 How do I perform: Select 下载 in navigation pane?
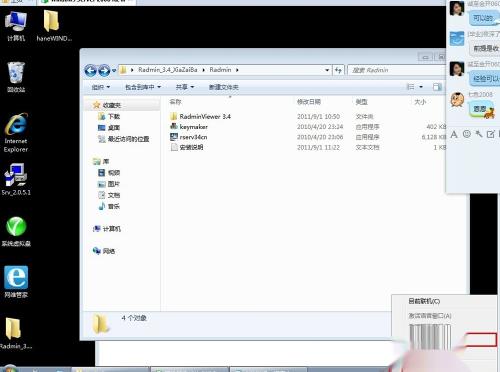point(109,116)
